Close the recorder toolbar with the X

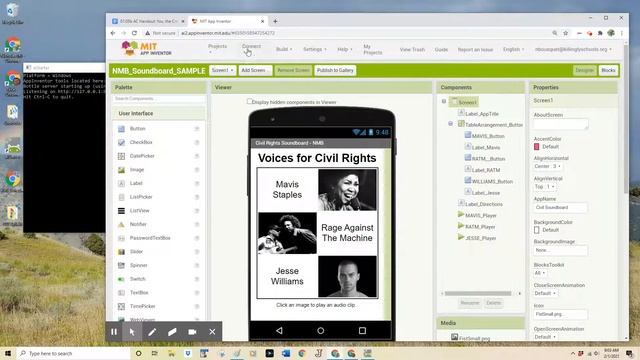tap(212, 332)
